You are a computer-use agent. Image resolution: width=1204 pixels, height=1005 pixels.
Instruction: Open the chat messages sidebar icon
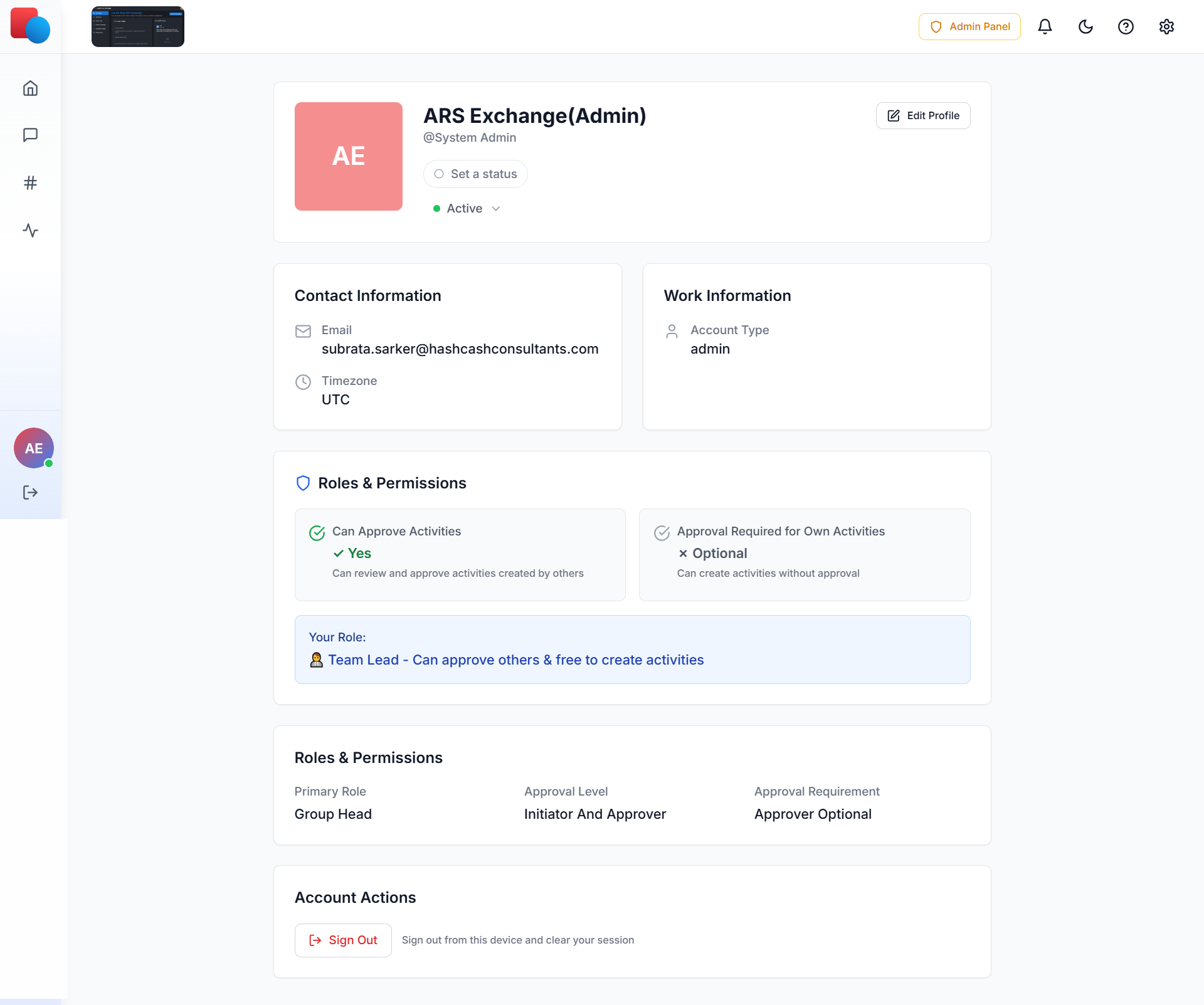[x=30, y=135]
